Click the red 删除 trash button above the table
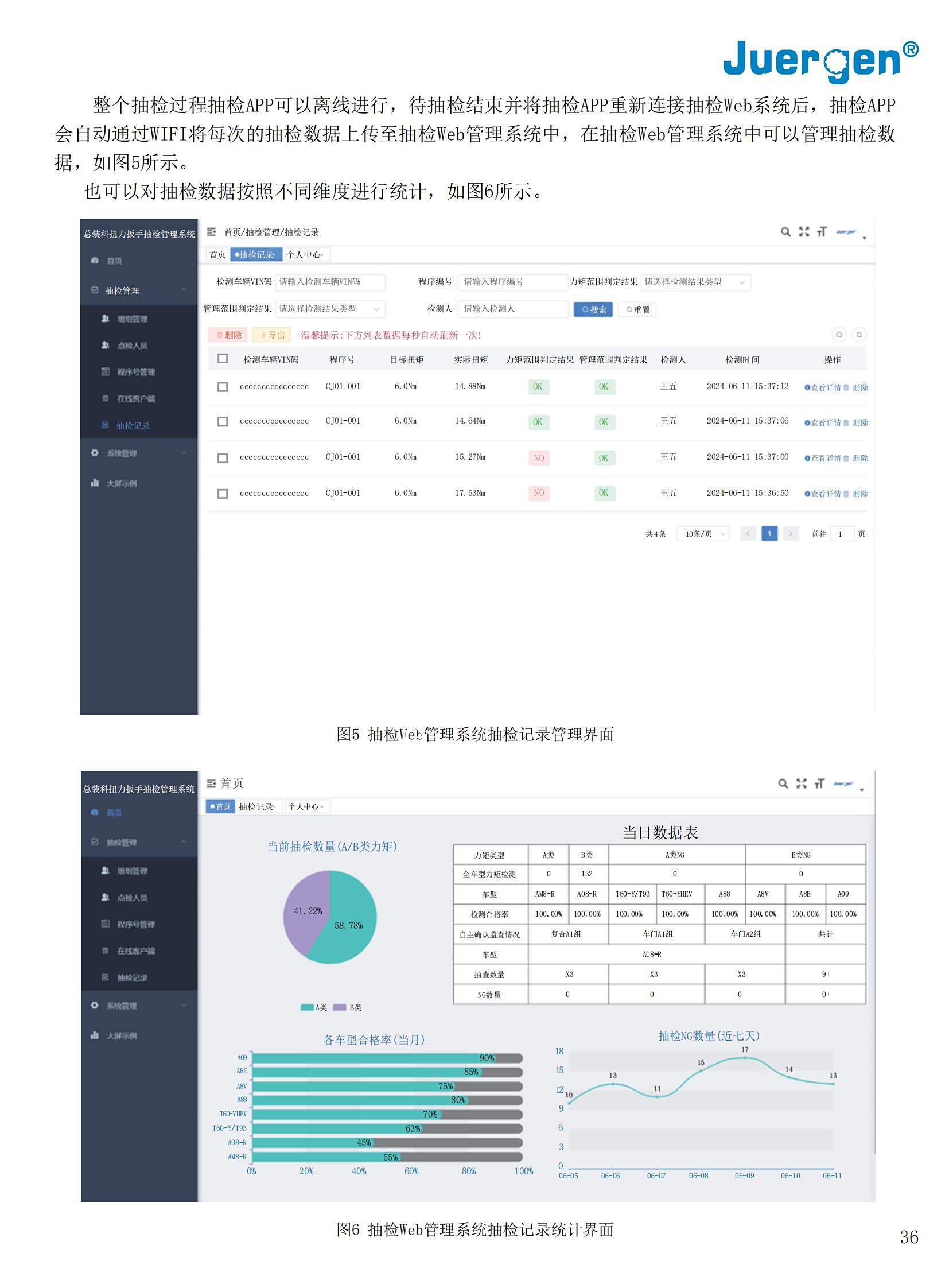This screenshot has height=1288, width=949. [228, 335]
